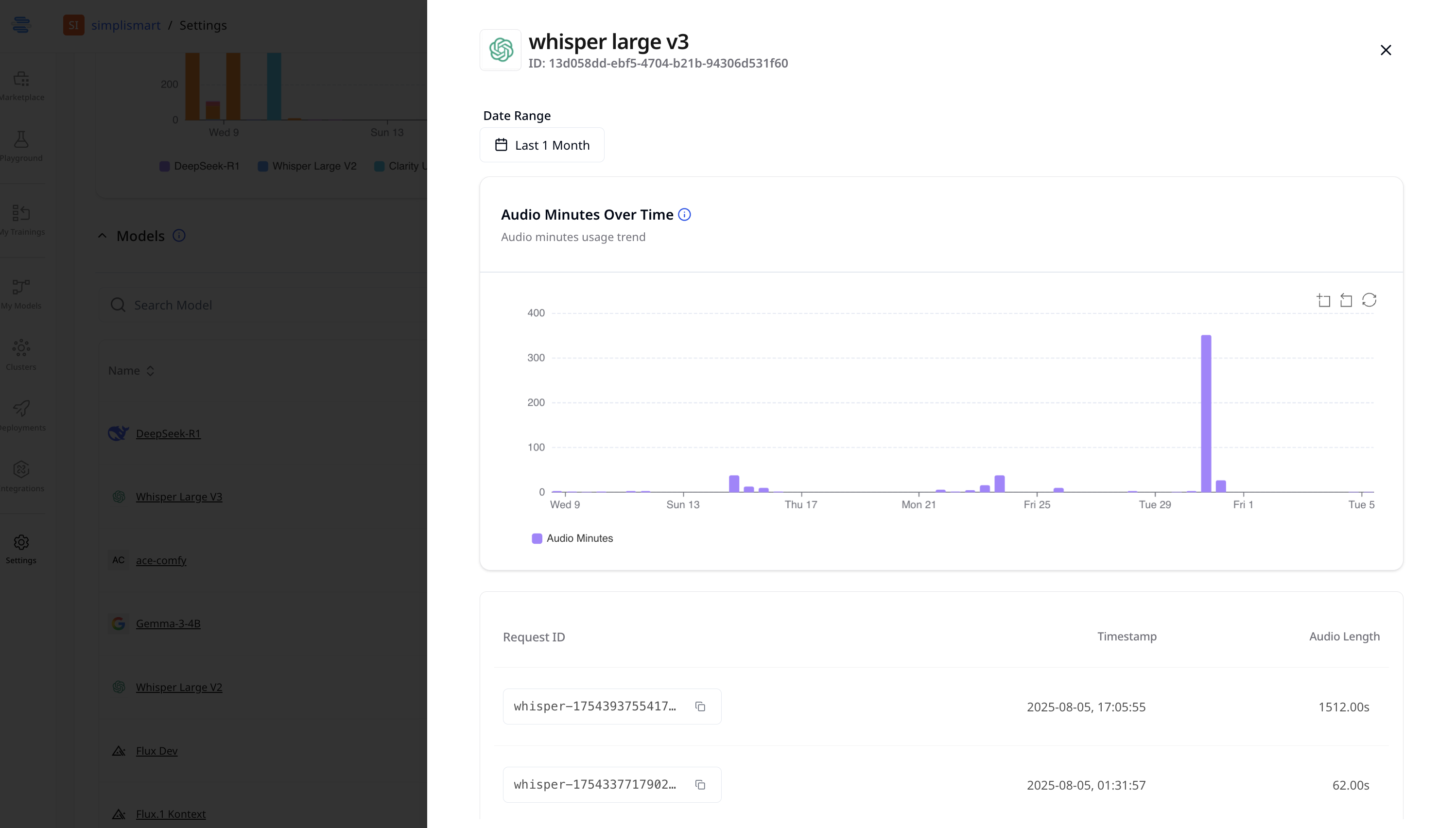Open Playground in the sidebar
Viewport: 1456px width, 828px height.
21,147
